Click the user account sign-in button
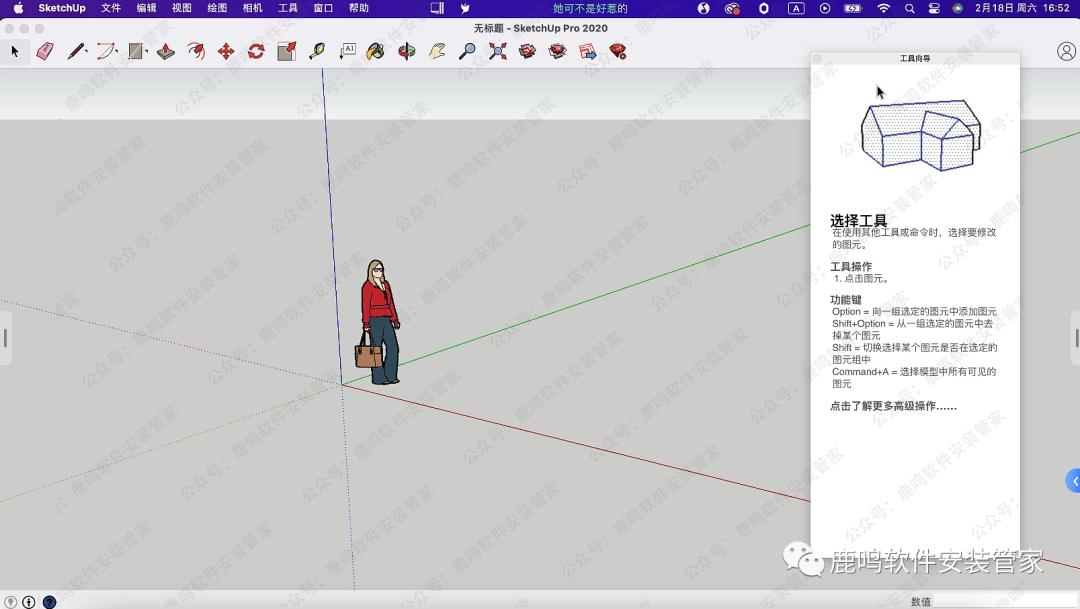The width and height of the screenshot is (1080, 609). pos(1066,51)
